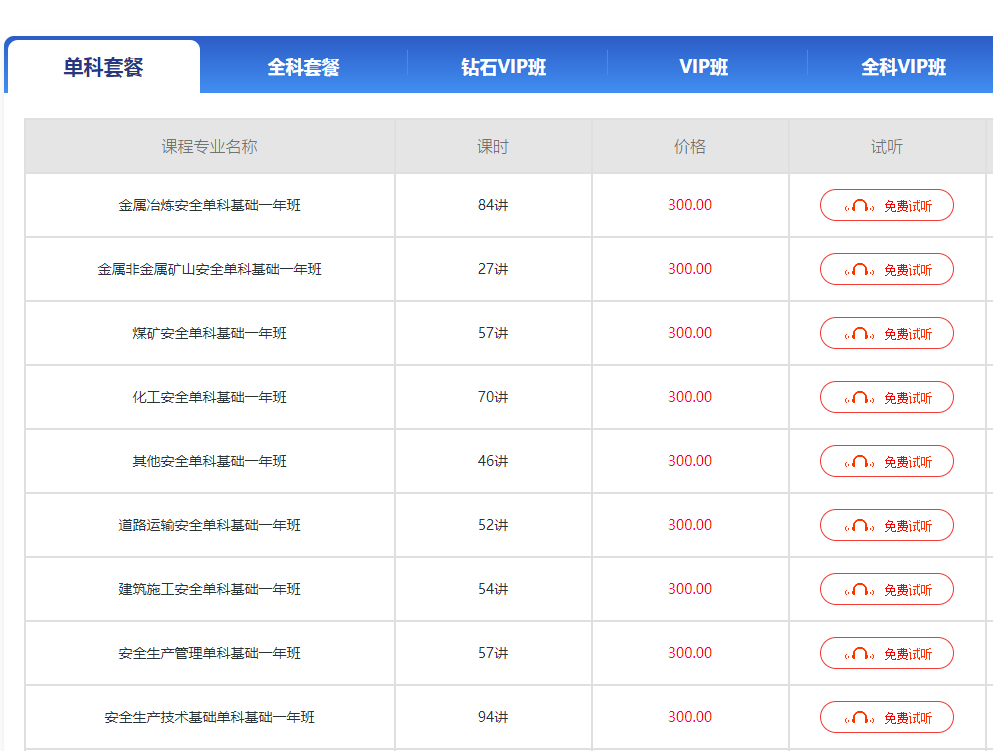Image resolution: width=993 pixels, height=751 pixels.
Task: Select course name 金属非金属矿山安全单科基础一年班
Action: [210, 269]
